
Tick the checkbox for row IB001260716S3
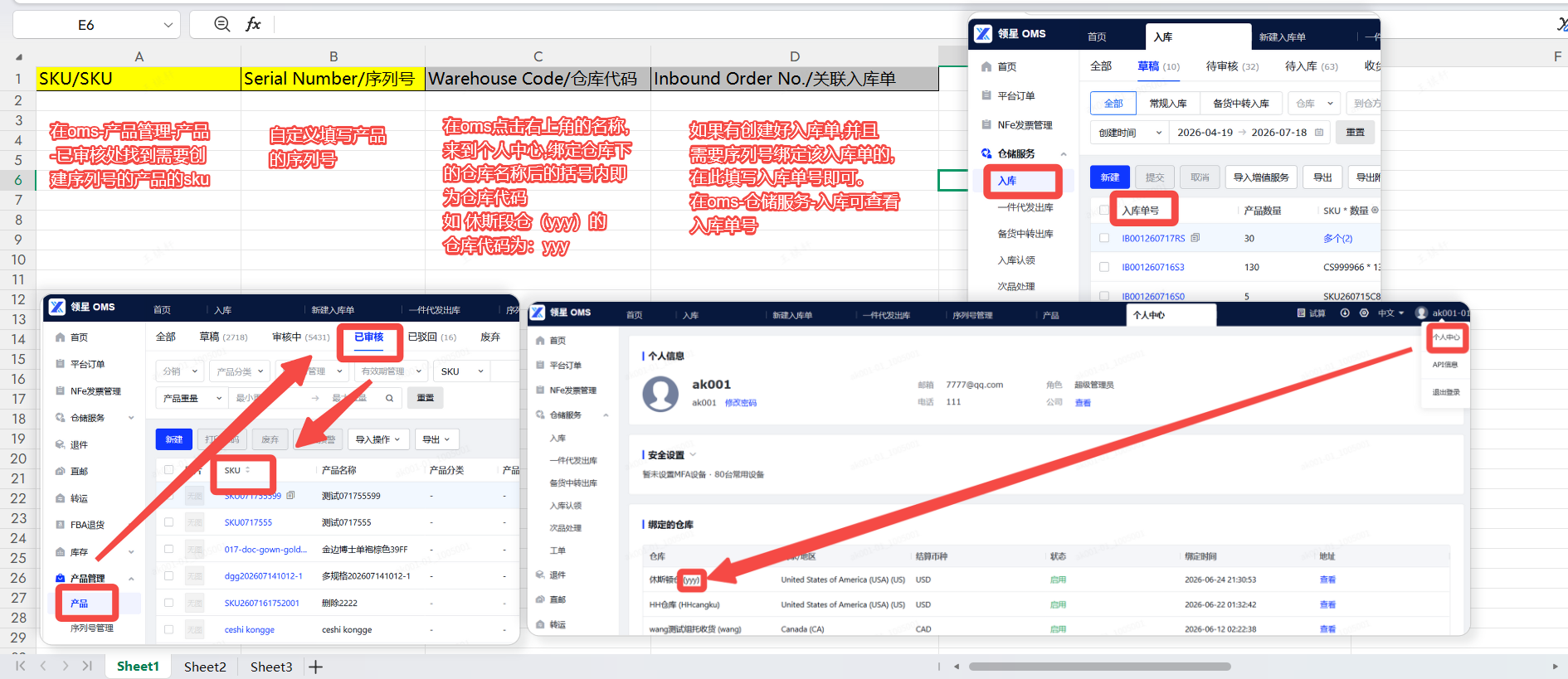pyautogui.click(x=1103, y=267)
